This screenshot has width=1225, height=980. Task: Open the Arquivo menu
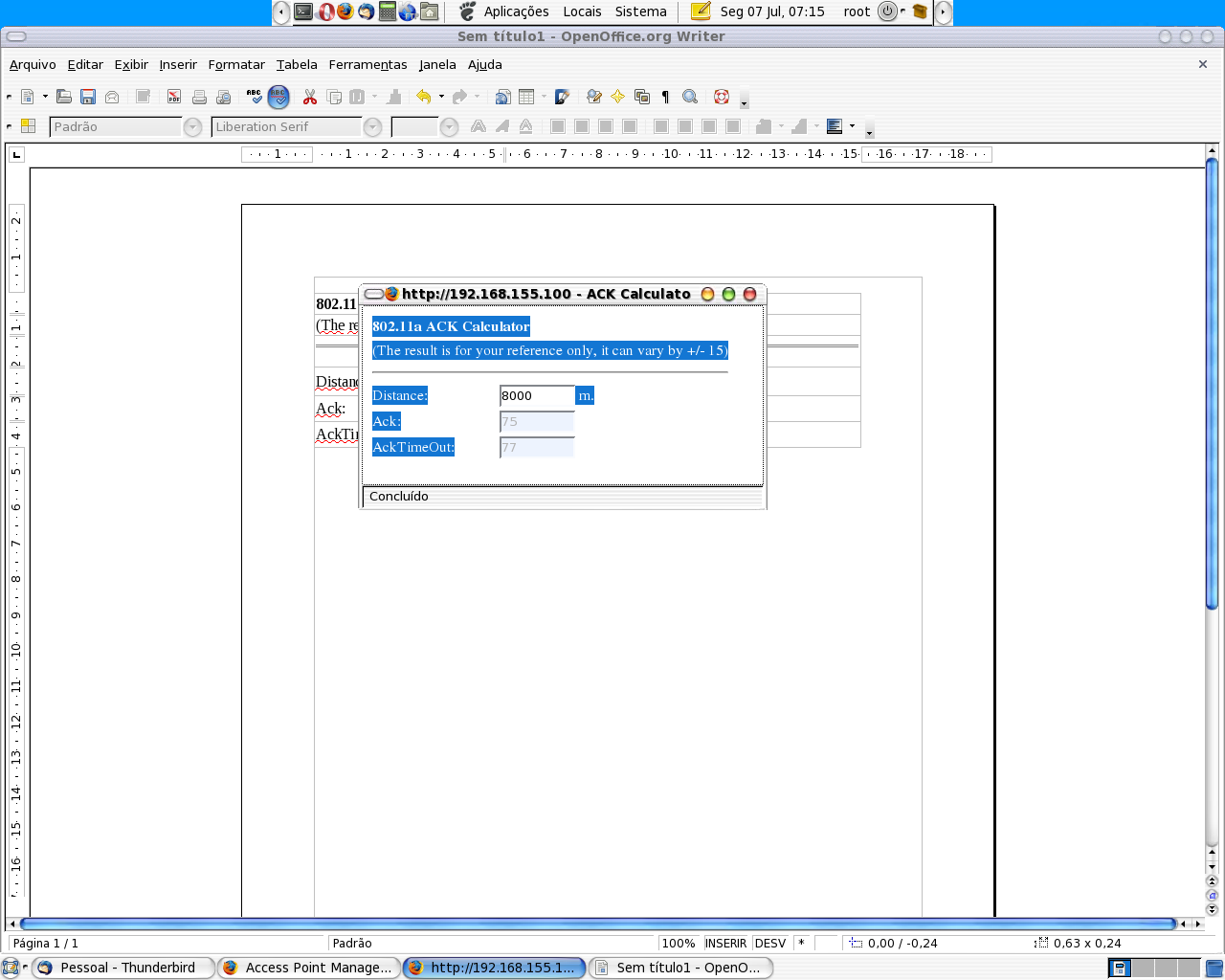33,65
